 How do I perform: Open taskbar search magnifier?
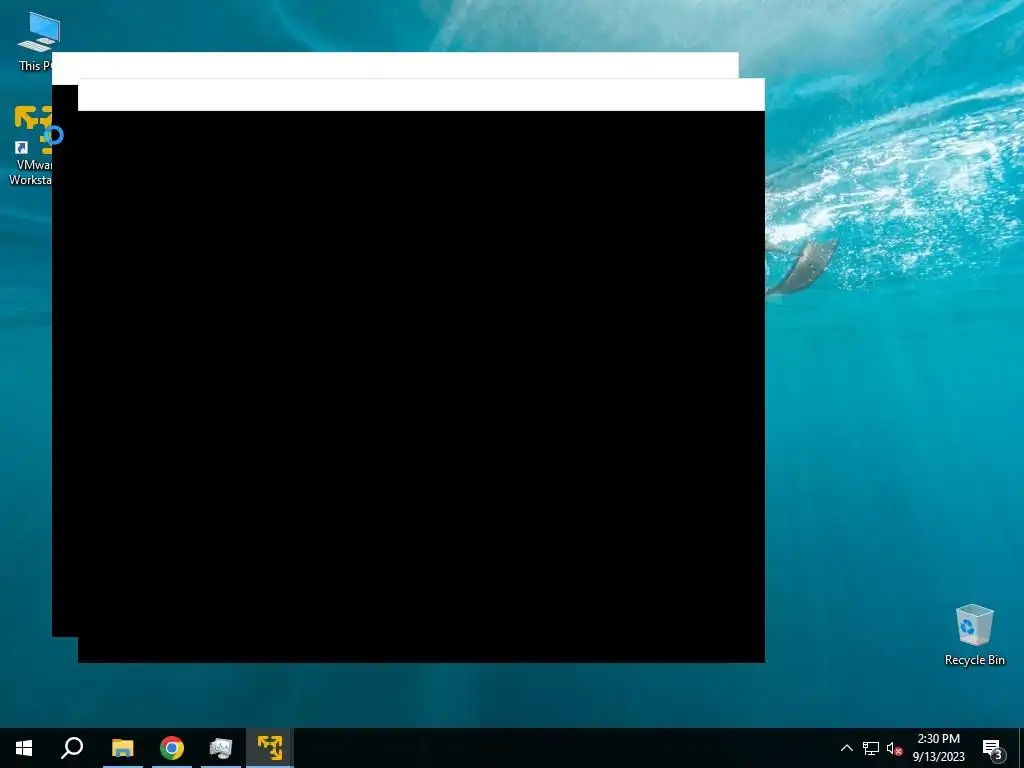tap(72, 748)
